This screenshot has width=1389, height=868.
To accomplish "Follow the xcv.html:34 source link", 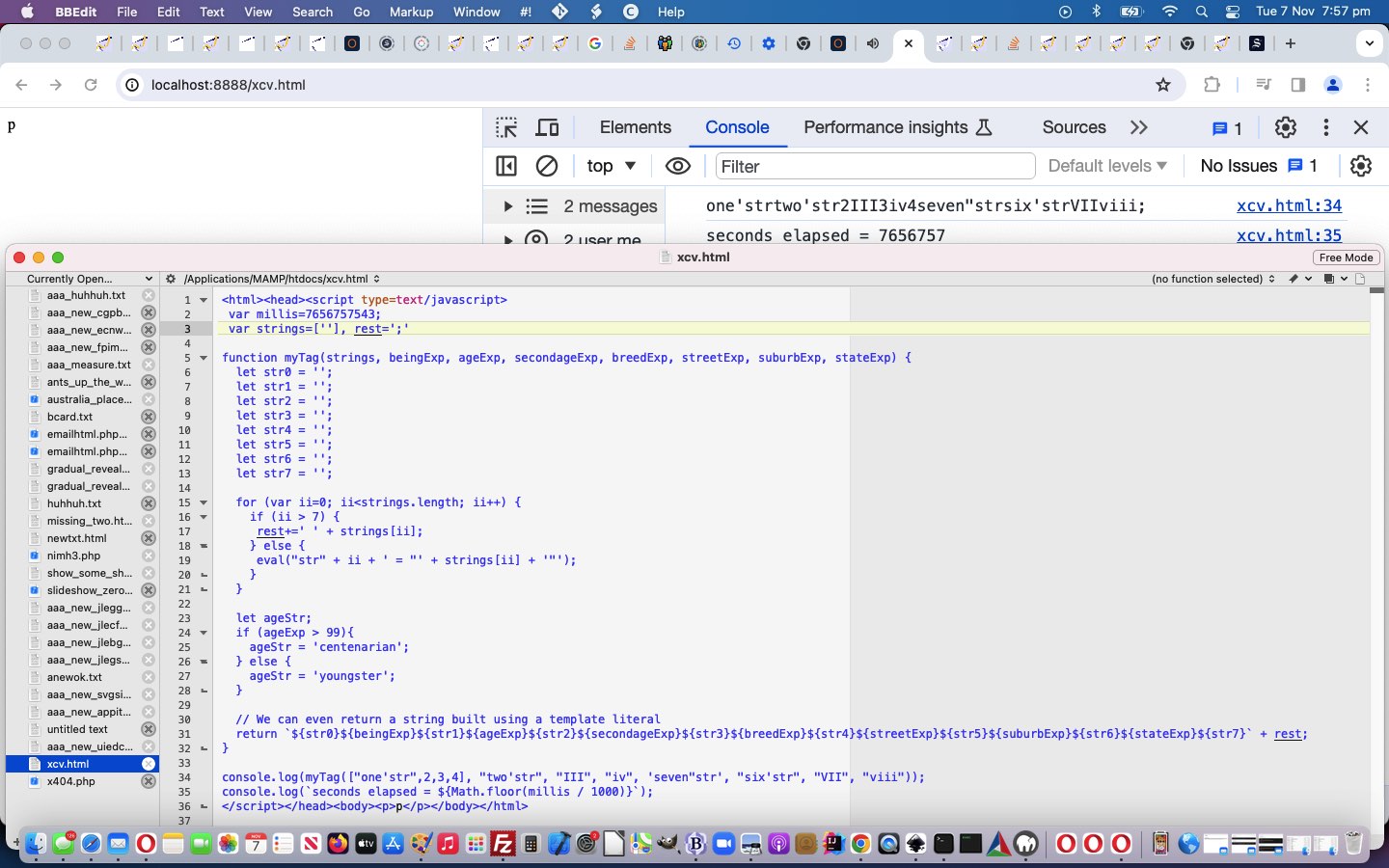I will point(1289,205).
